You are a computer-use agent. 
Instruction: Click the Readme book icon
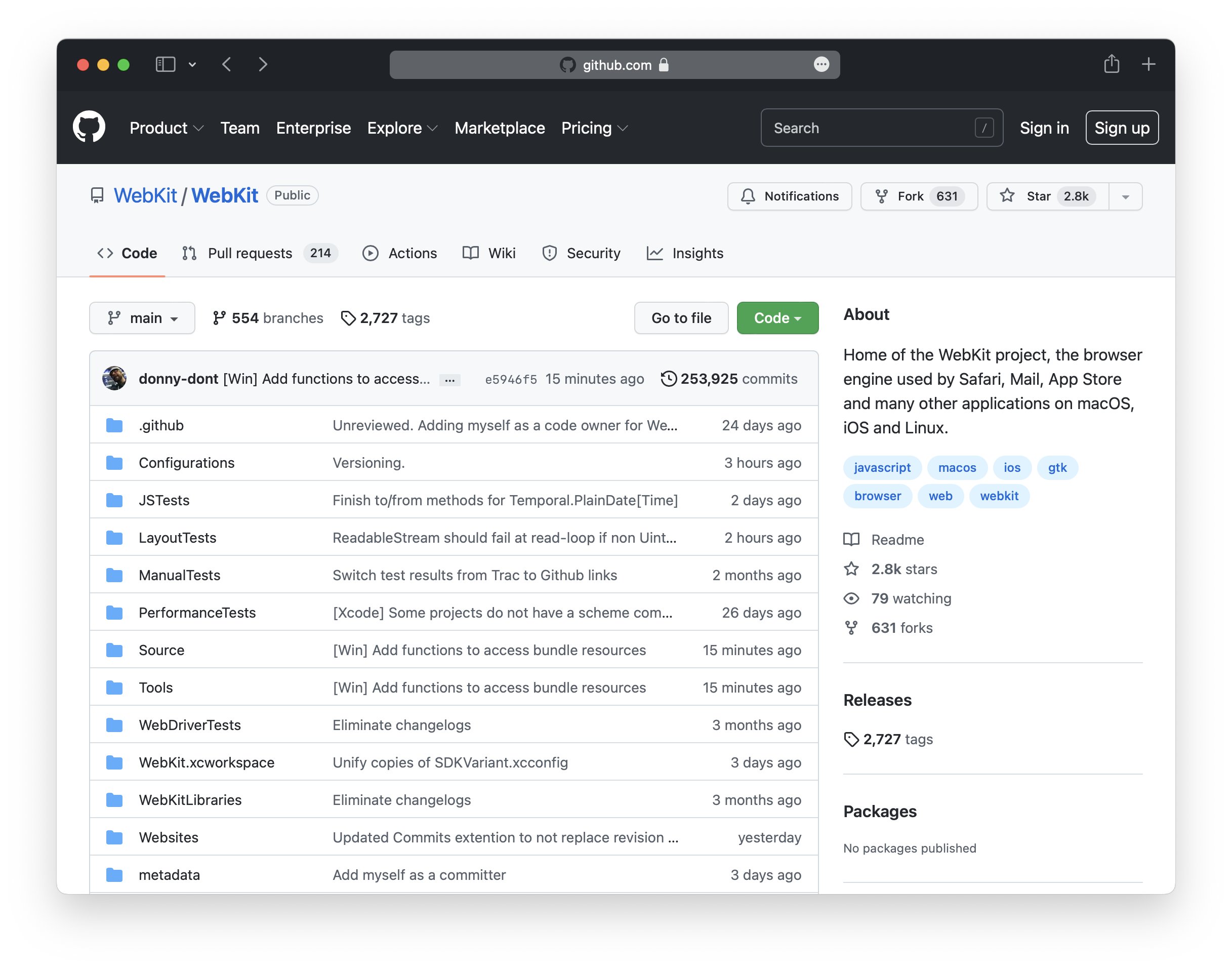pos(852,540)
